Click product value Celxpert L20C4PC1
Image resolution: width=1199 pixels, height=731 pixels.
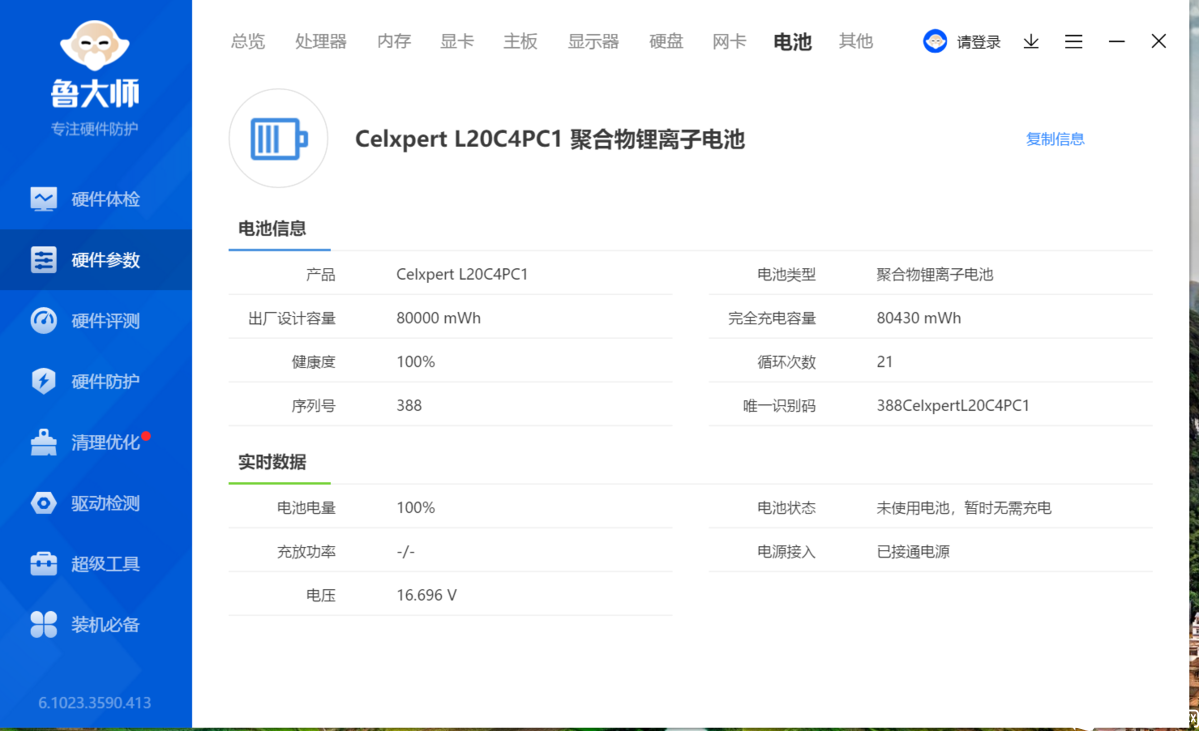[462, 275]
